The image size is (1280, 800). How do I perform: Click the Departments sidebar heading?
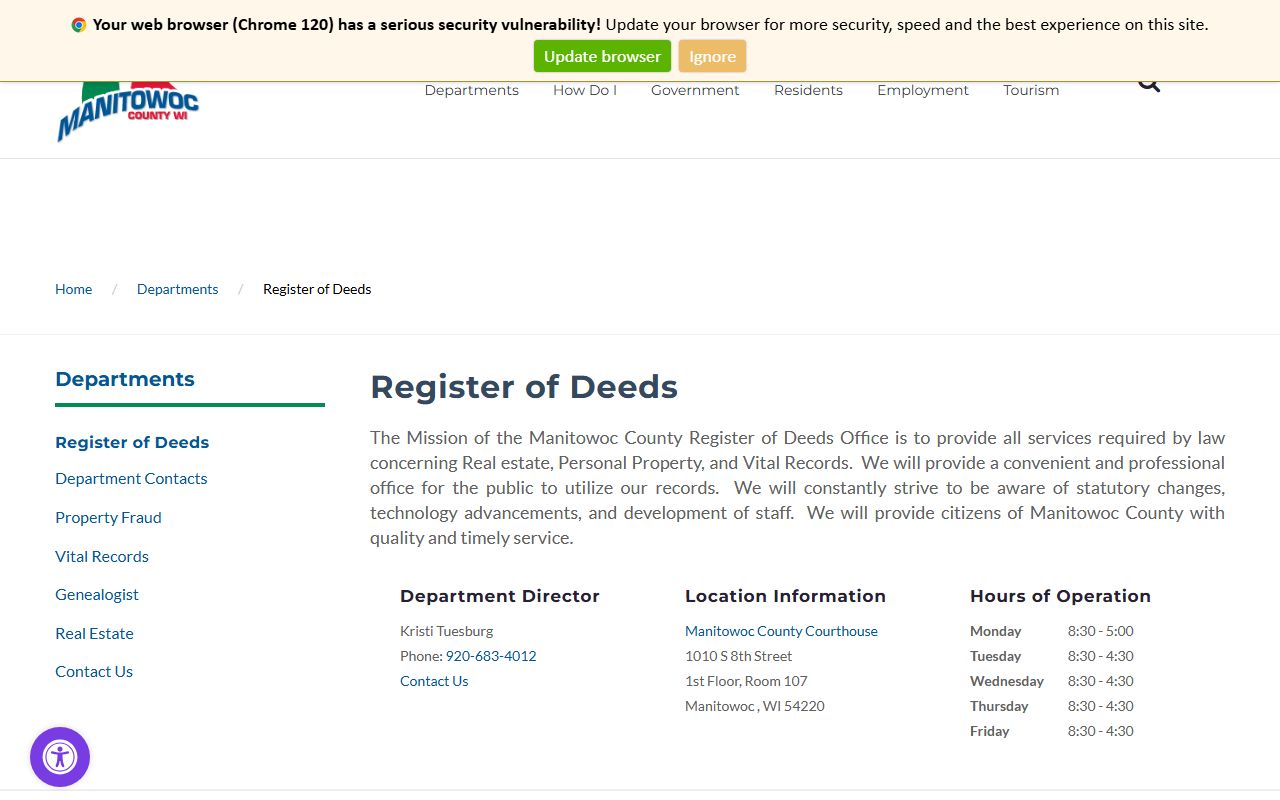[125, 379]
